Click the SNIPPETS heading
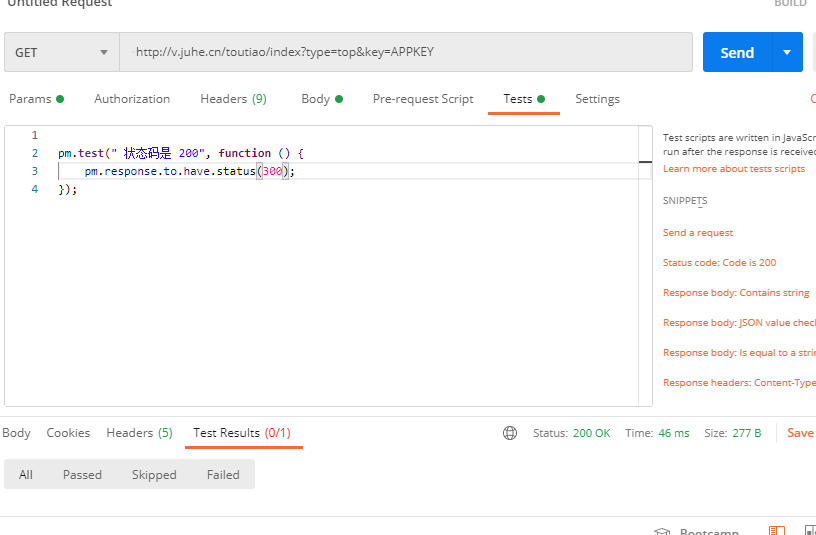 click(x=685, y=200)
